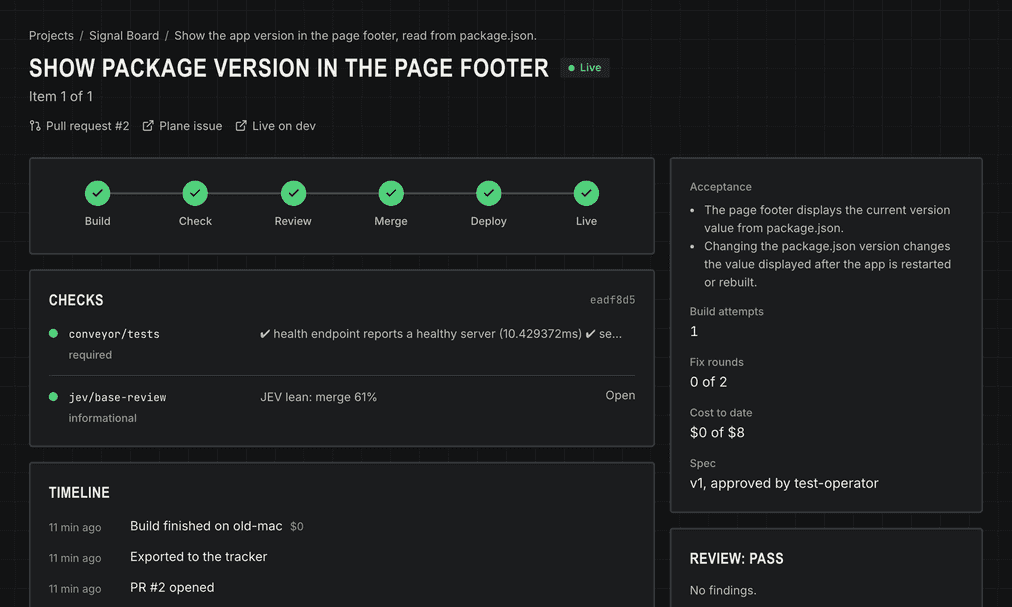Open the Plane issue link

182,126
